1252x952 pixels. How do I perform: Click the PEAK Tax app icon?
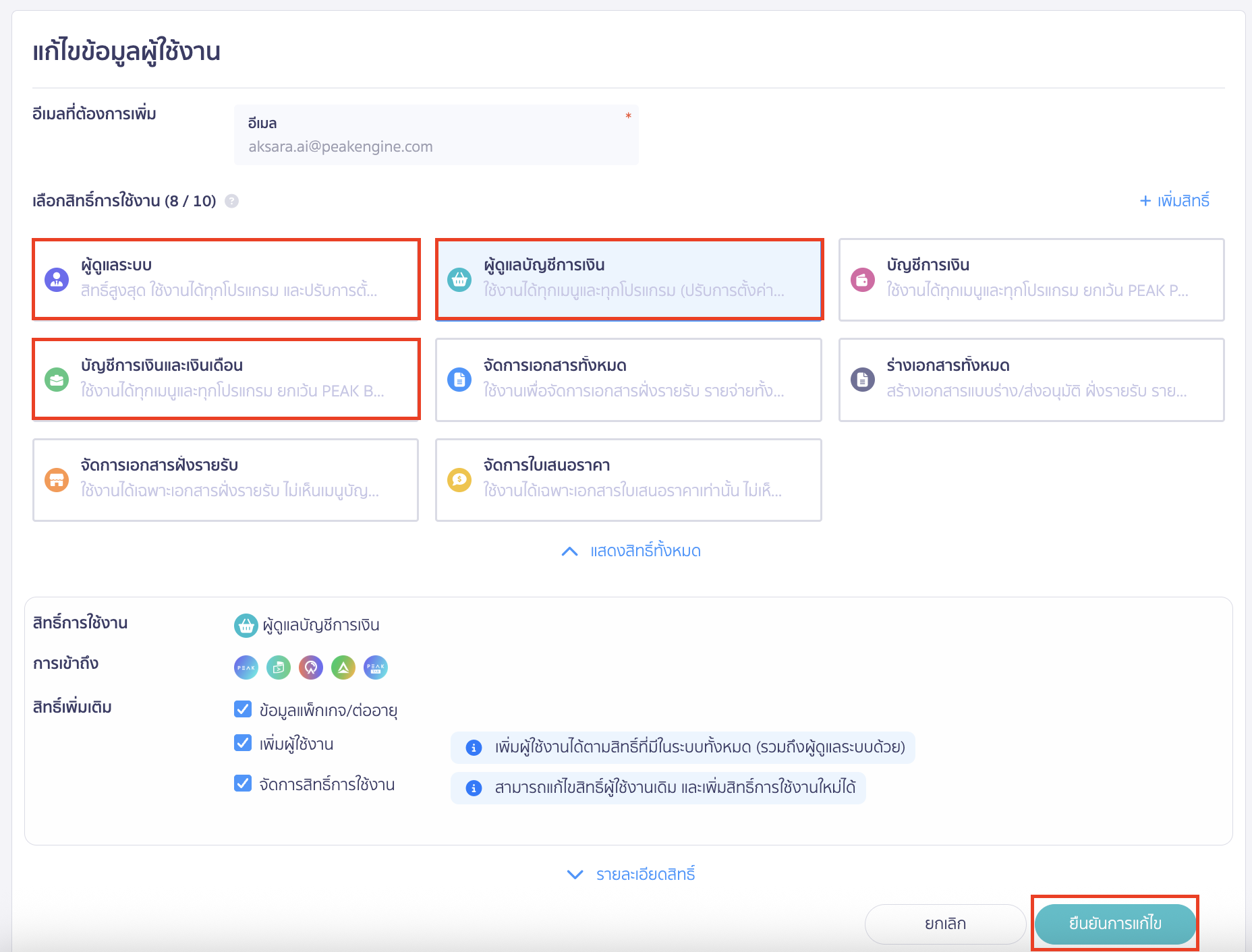[376, 667]
